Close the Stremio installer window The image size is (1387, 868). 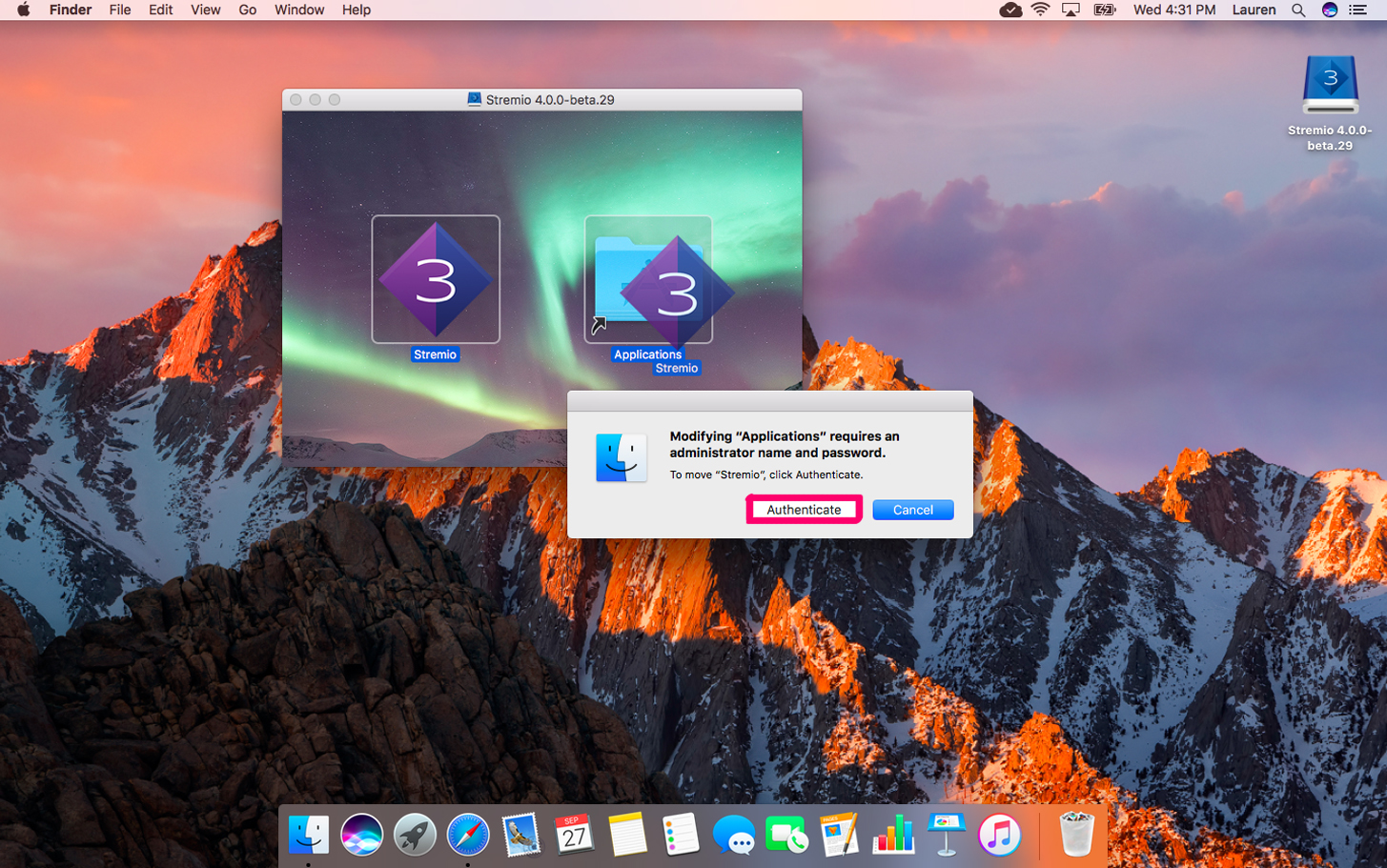pyautogui.click(x=296, y=99)
